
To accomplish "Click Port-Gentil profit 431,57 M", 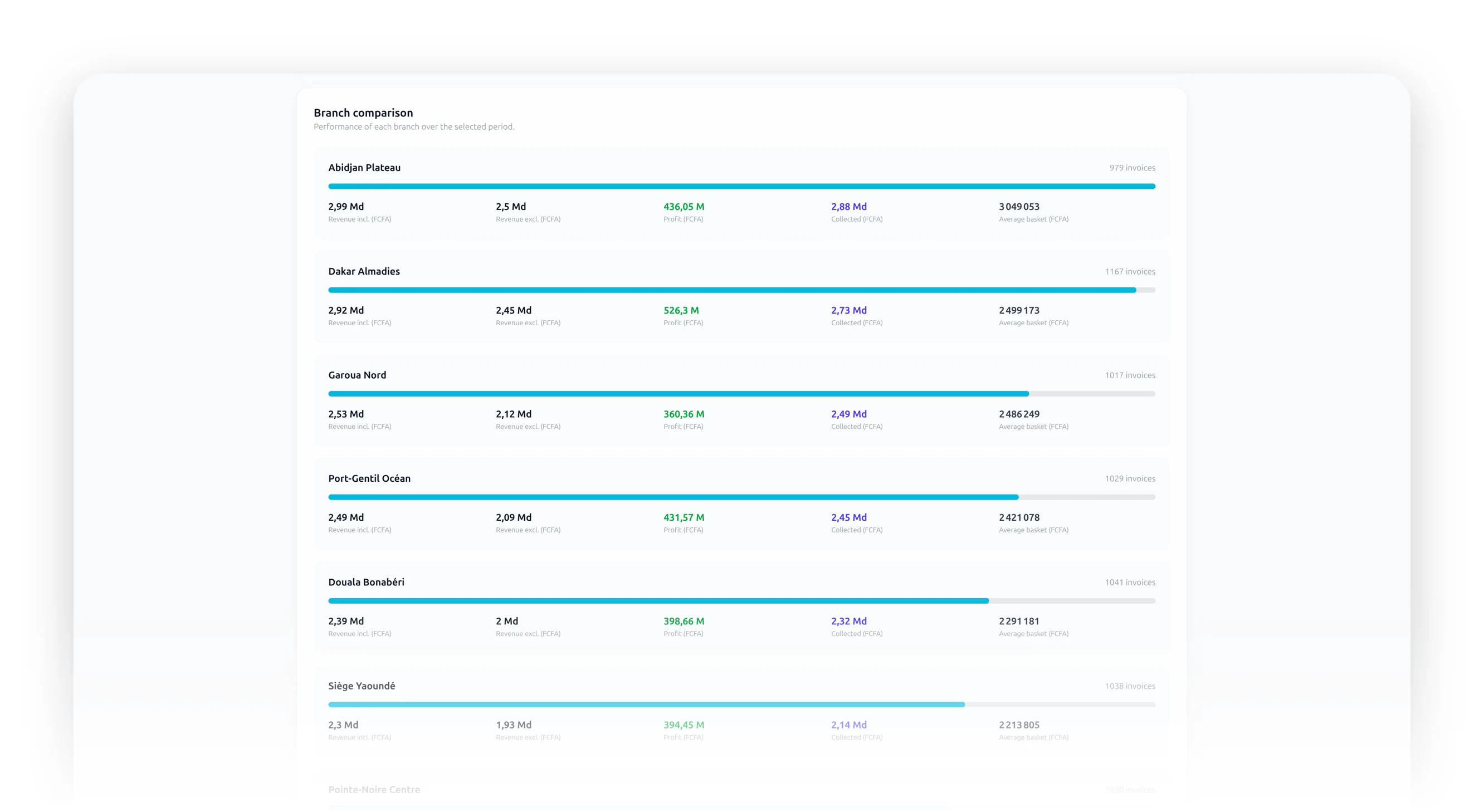I will [684, 518].
